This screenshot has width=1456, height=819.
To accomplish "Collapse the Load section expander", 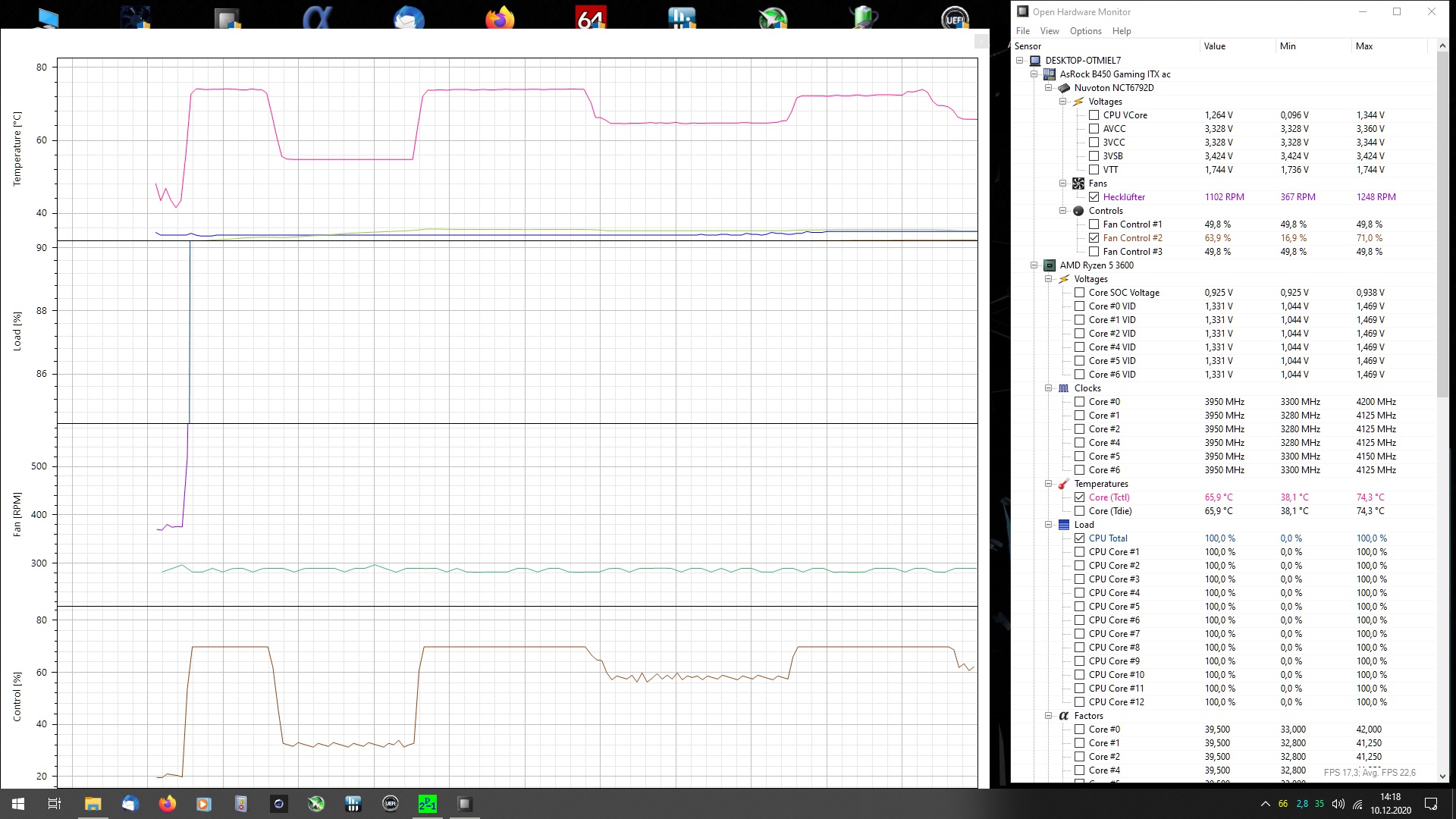I will click(1049, 525).
